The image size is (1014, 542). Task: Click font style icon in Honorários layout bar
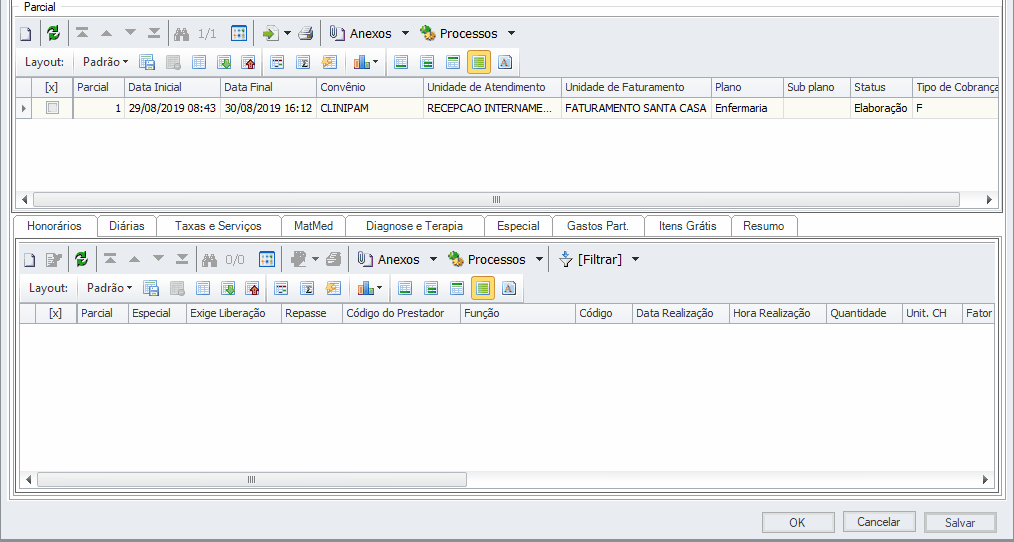coord(509,288)
